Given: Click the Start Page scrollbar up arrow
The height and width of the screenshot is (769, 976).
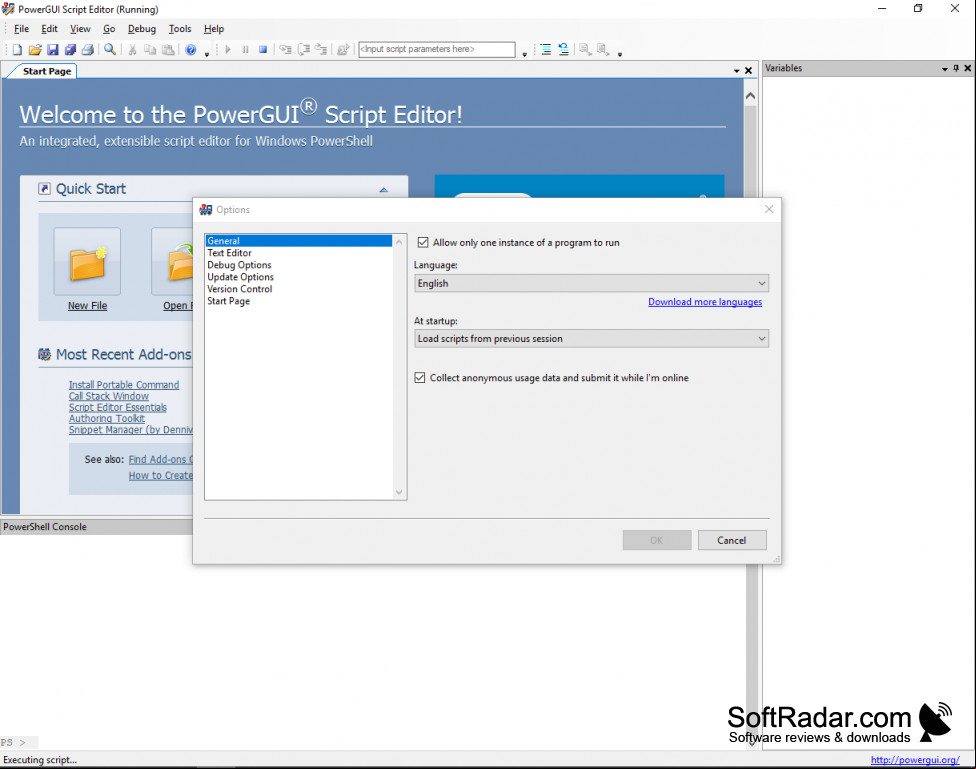Looking at the screenshot, I should pyautogui.click(x=751, y=96).
